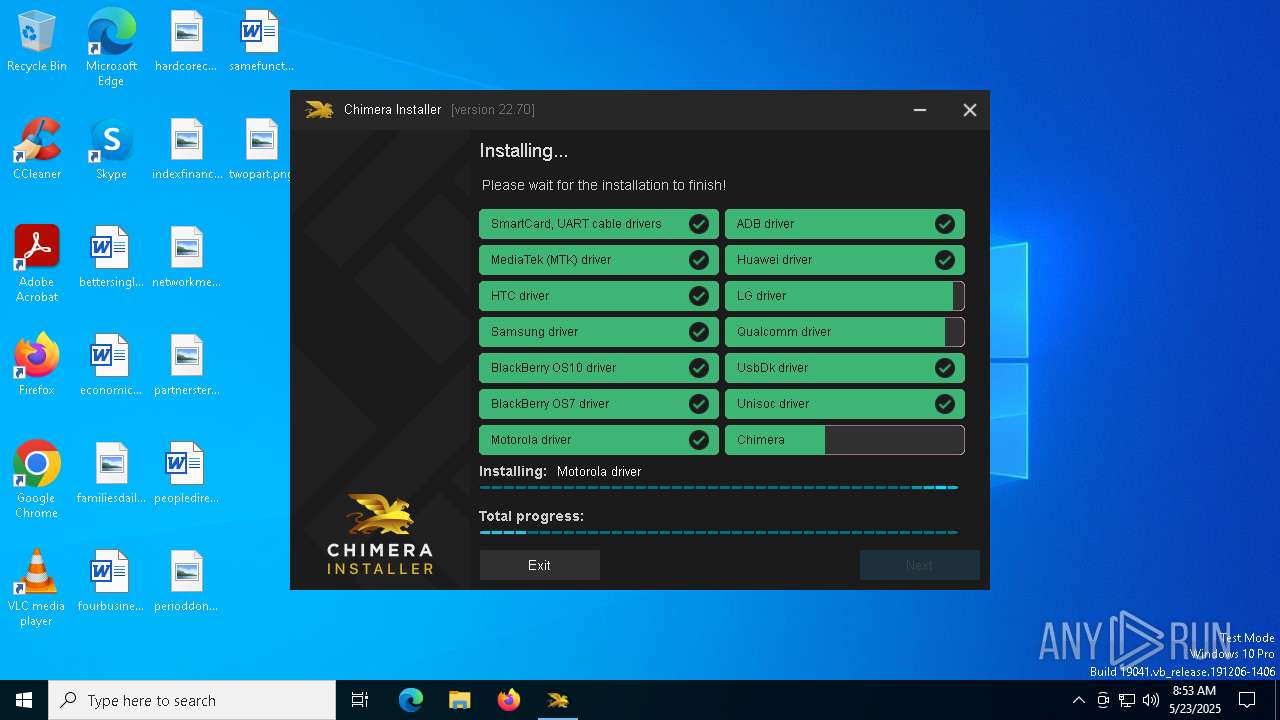Viewport: 1280px width, 720px height.
Task: Select the fourbusine... Word document on desktop
Action: (111, 582)
